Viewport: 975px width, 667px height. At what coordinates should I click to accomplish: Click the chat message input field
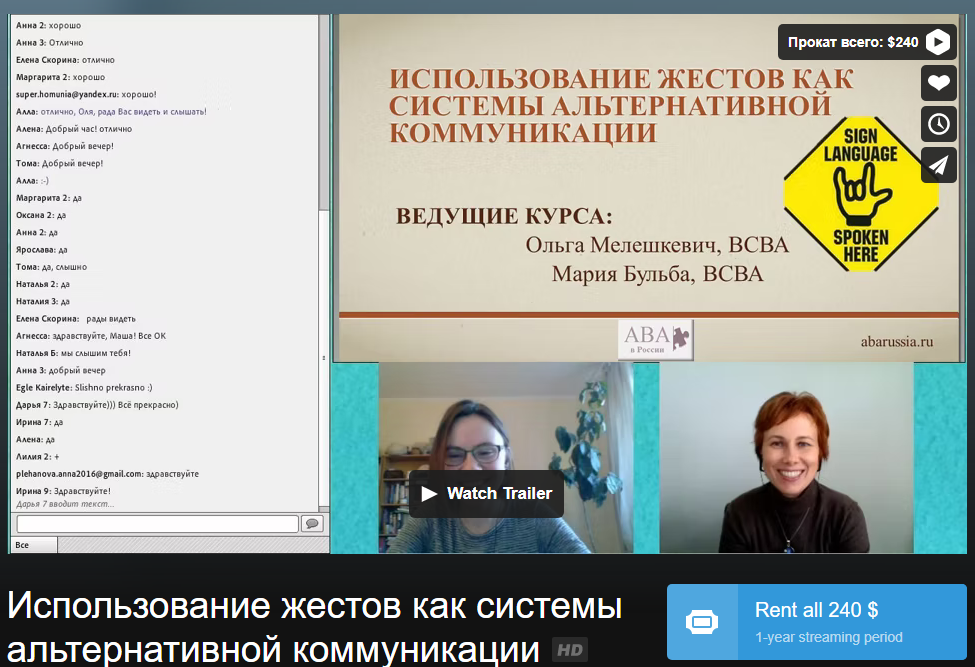pyautogui.click(x=158, y=524)
